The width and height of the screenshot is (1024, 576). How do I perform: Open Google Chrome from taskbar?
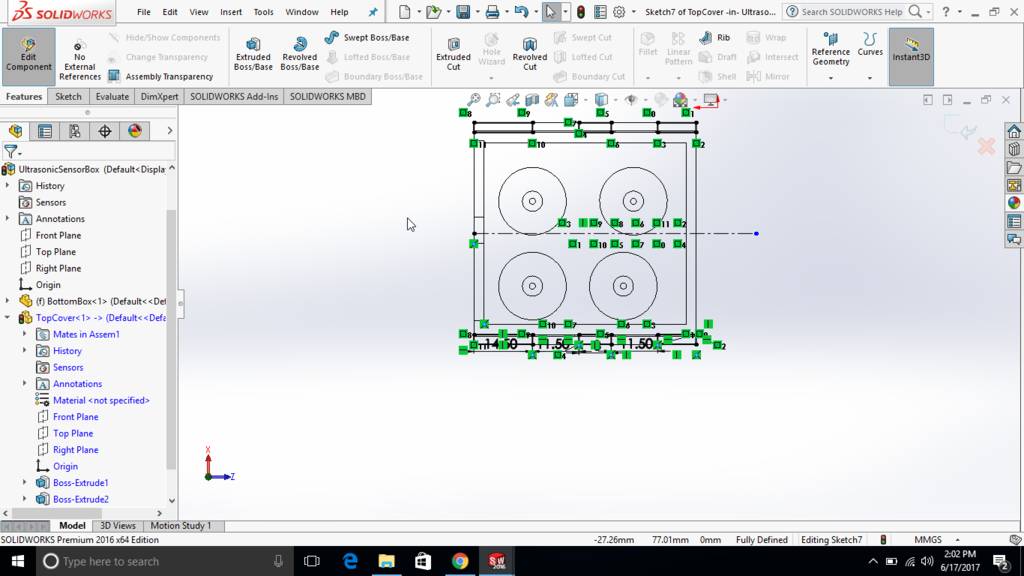(460, 561)
